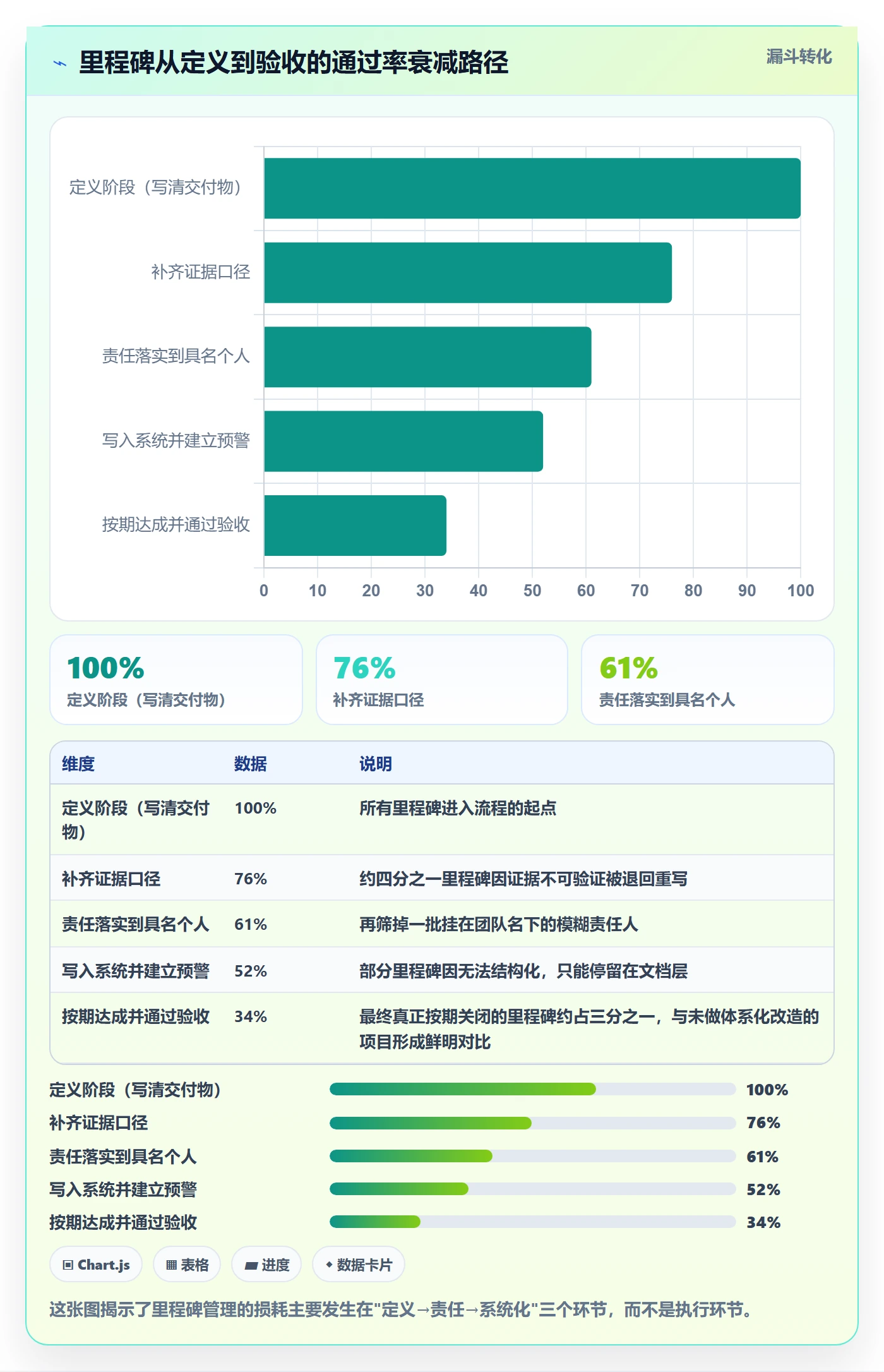The image size is (884, 1372).
Task: Select the 进度 tag chip
Action: 266,1265
